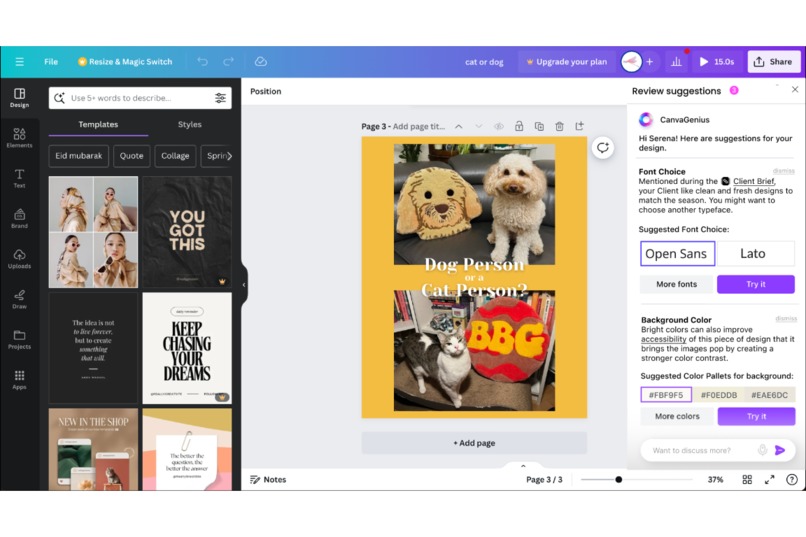The height and width of the screenshot is (537, 806).
Task: Move page up with the chevron
Action: (459, 126)
